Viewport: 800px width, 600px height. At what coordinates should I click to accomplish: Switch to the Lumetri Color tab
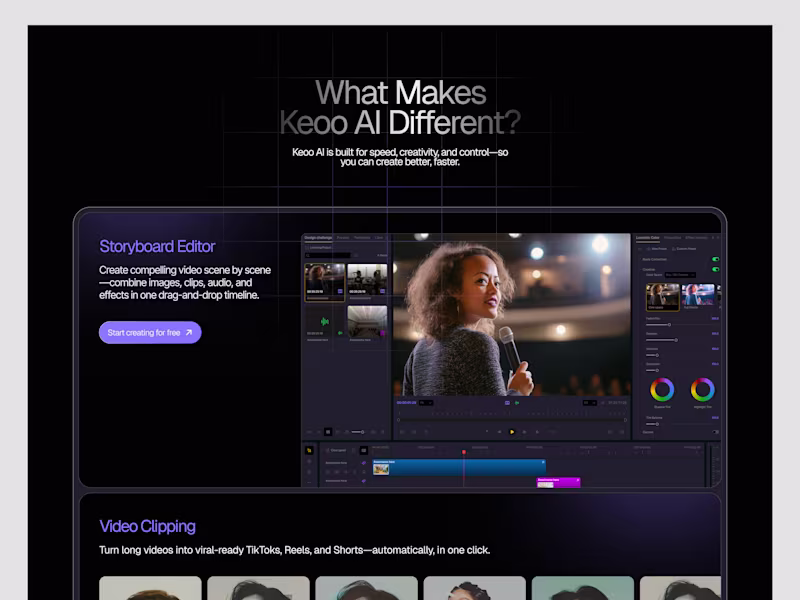(647, 238)
